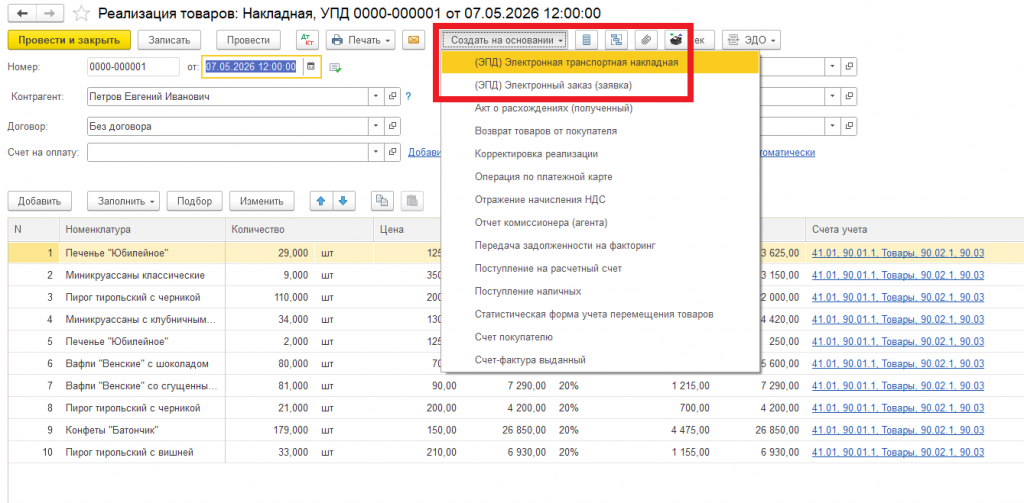Image resolution: width=1024 pixels, height=503 pixels.
Task: Open attached files with the paperclip icon
Action: pyautogui.click(x=646, y=40)
